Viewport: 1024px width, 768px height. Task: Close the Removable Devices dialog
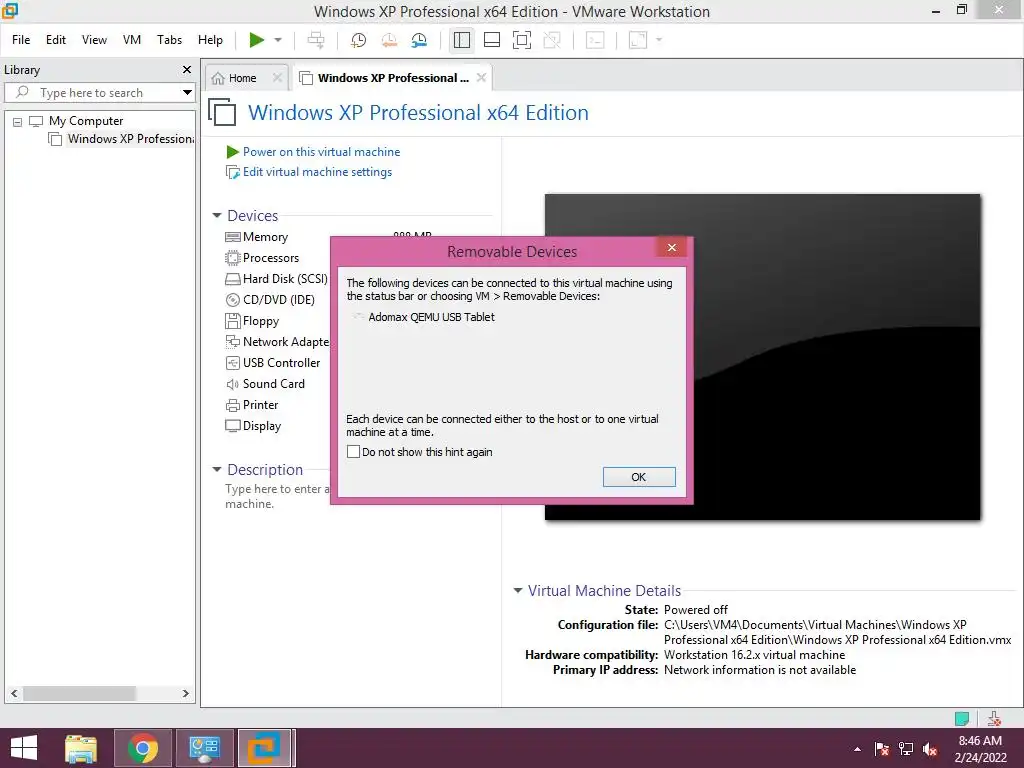tap(671, 248)
